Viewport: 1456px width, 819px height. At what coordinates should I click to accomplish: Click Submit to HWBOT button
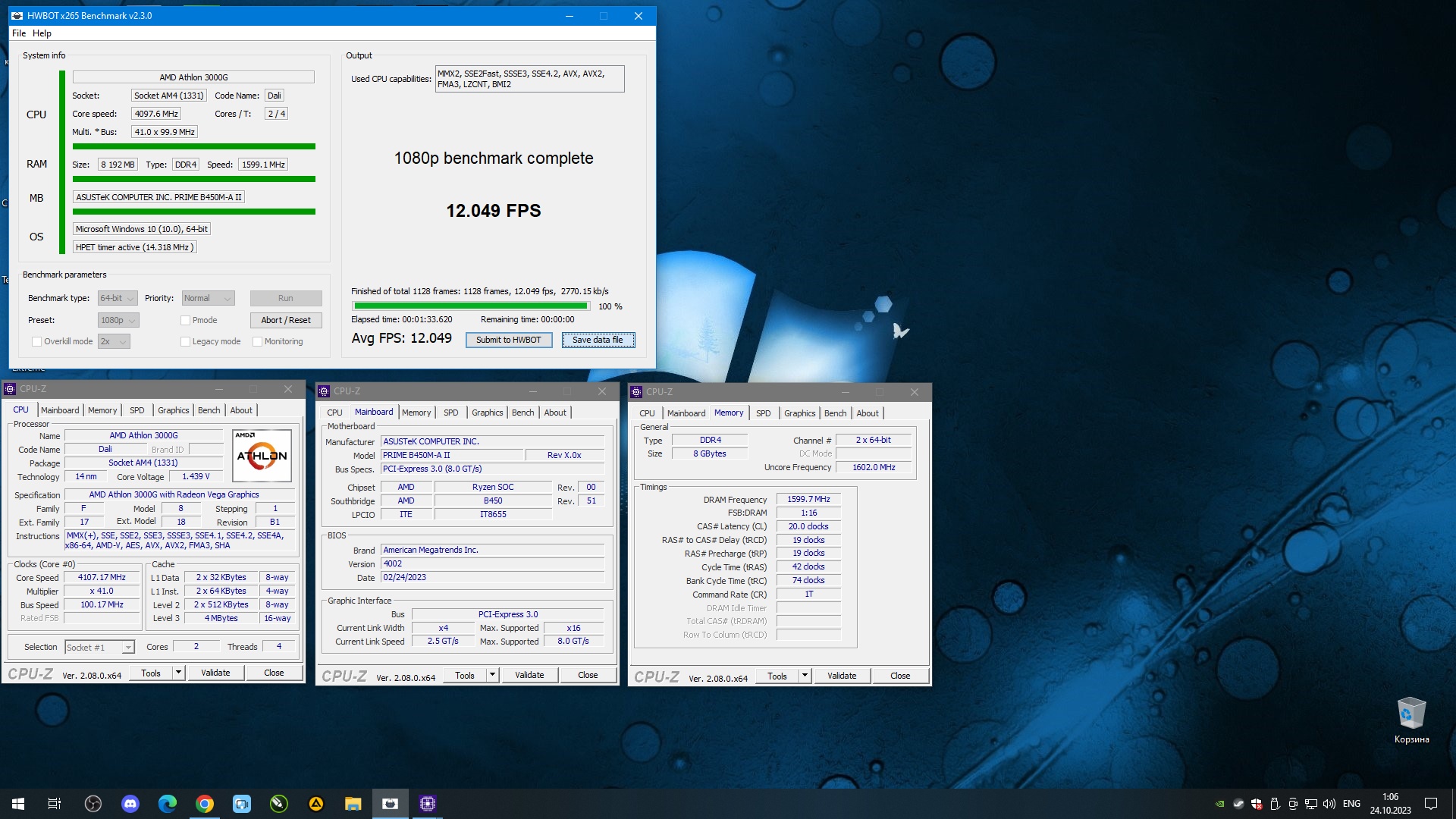point(509,340)
